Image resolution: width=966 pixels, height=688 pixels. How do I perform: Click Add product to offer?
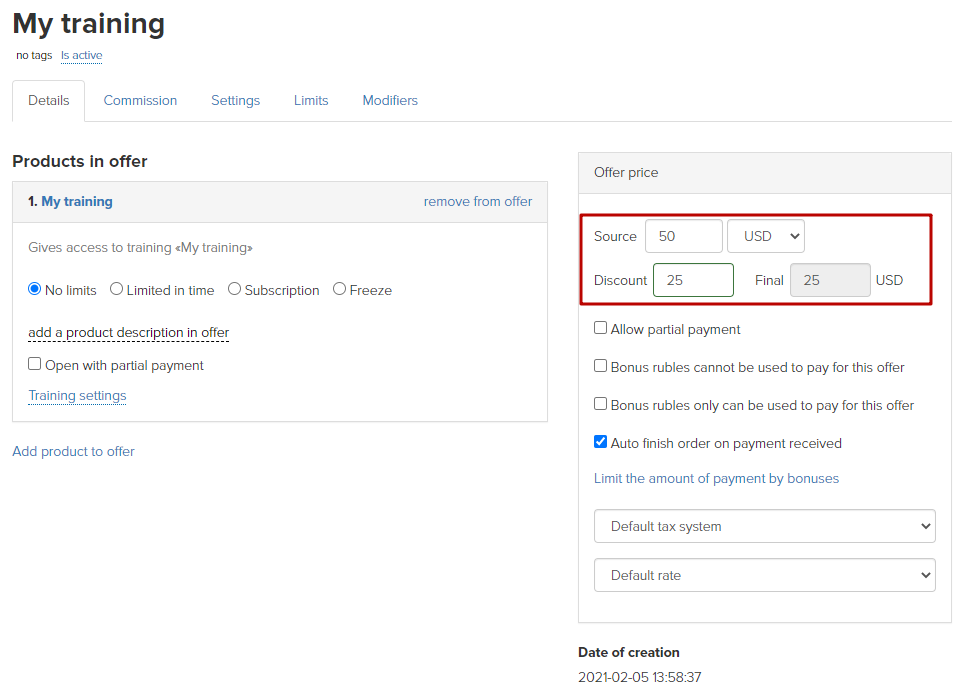73,451
